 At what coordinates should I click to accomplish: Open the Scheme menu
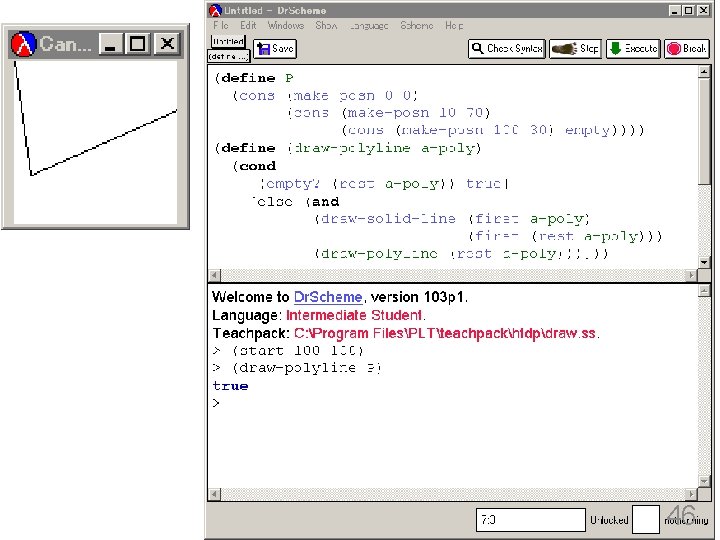coord(416,25)
